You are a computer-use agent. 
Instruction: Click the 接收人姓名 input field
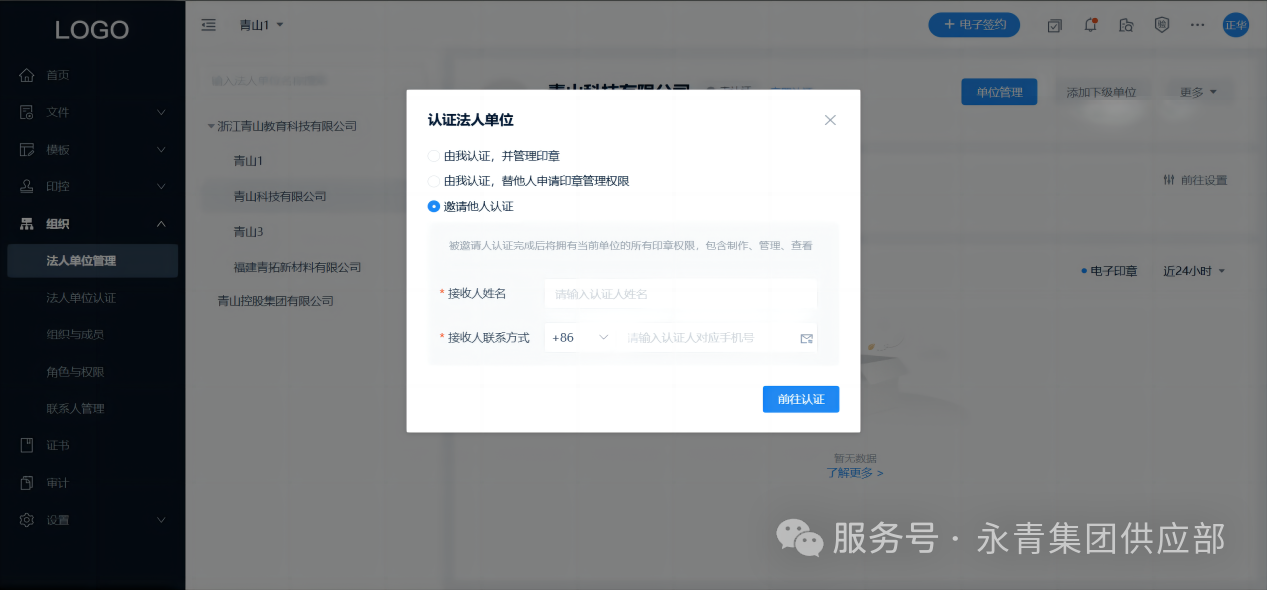(680, 294)
